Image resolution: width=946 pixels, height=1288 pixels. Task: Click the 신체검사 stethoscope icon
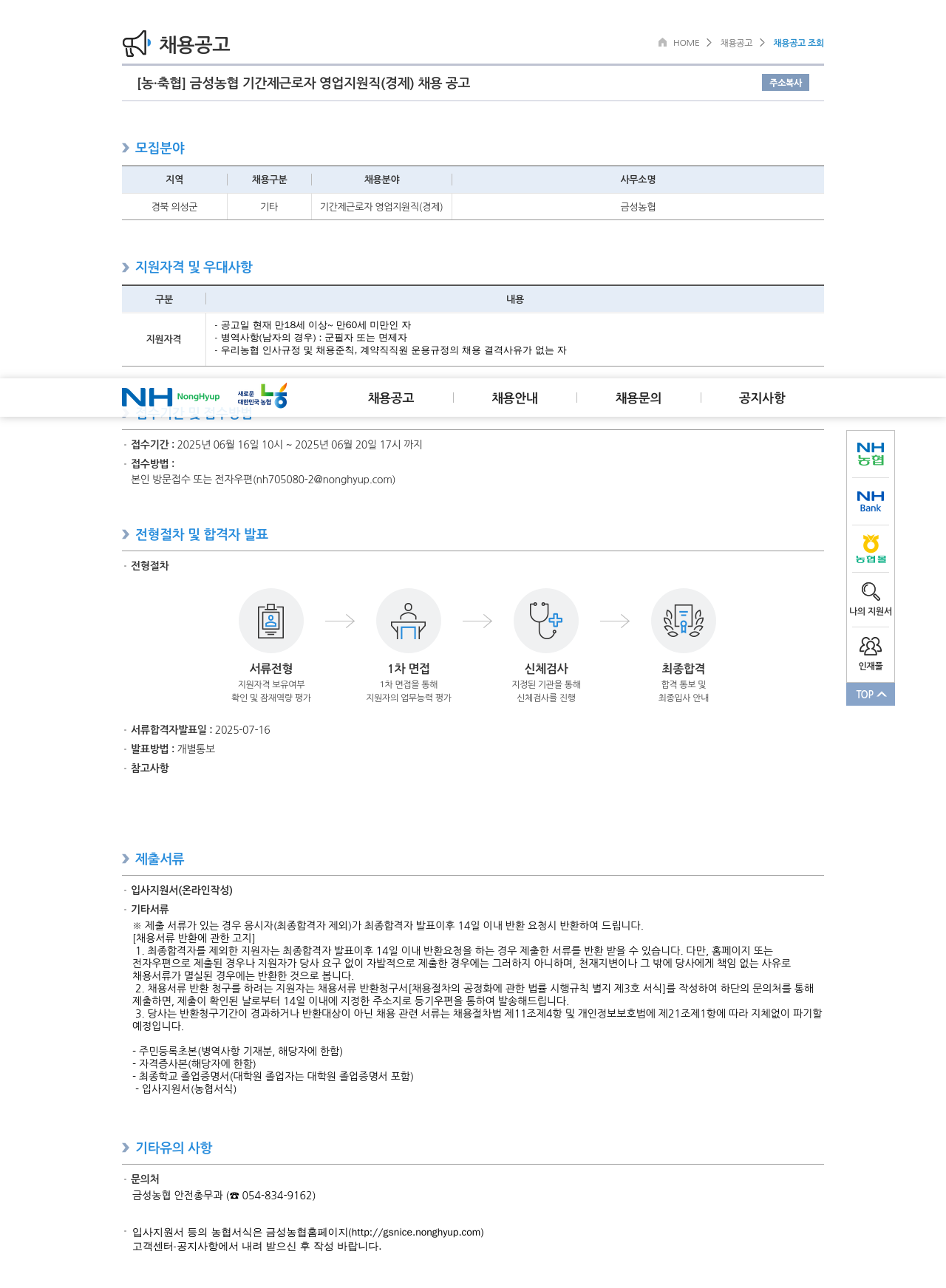tap(546, 621)
